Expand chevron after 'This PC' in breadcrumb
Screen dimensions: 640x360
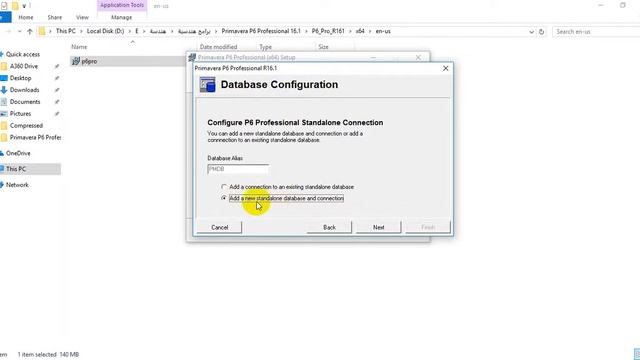click(x=81, y=31)
